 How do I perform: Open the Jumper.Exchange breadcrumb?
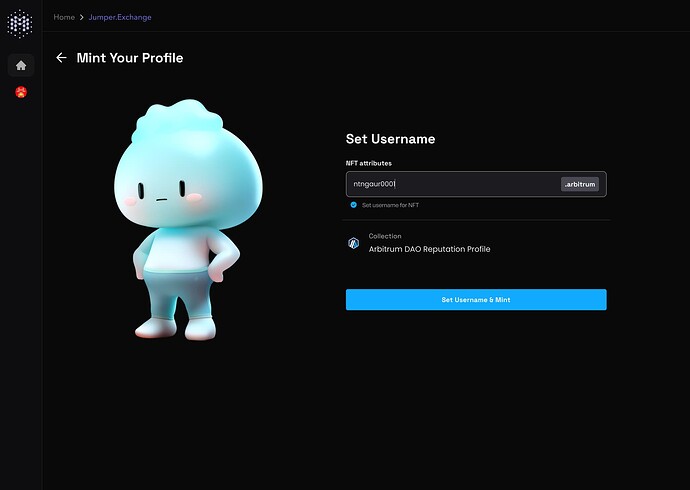pos(120,17)
